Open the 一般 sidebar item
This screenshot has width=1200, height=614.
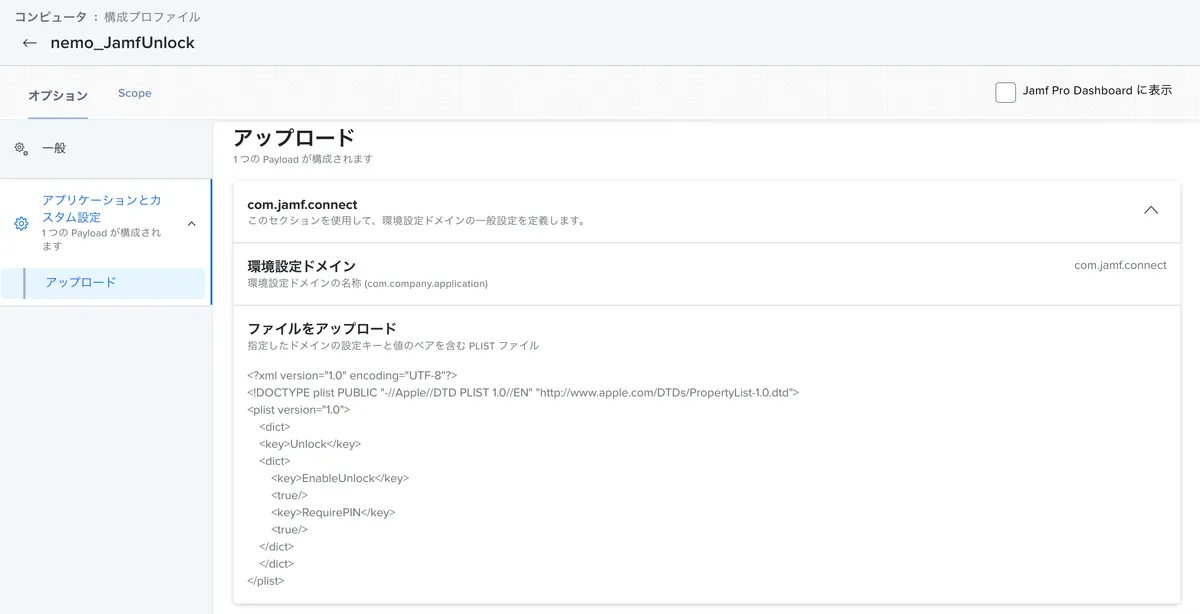[54, 148]
